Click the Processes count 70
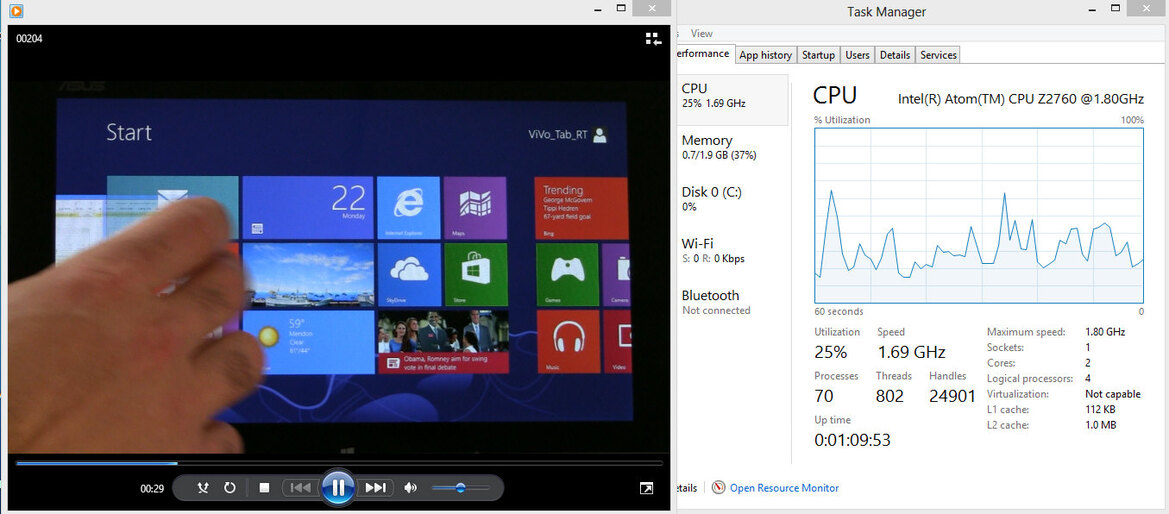This screenshot has width=1169, height=514. pyautogui.click(x=824, y=396)
